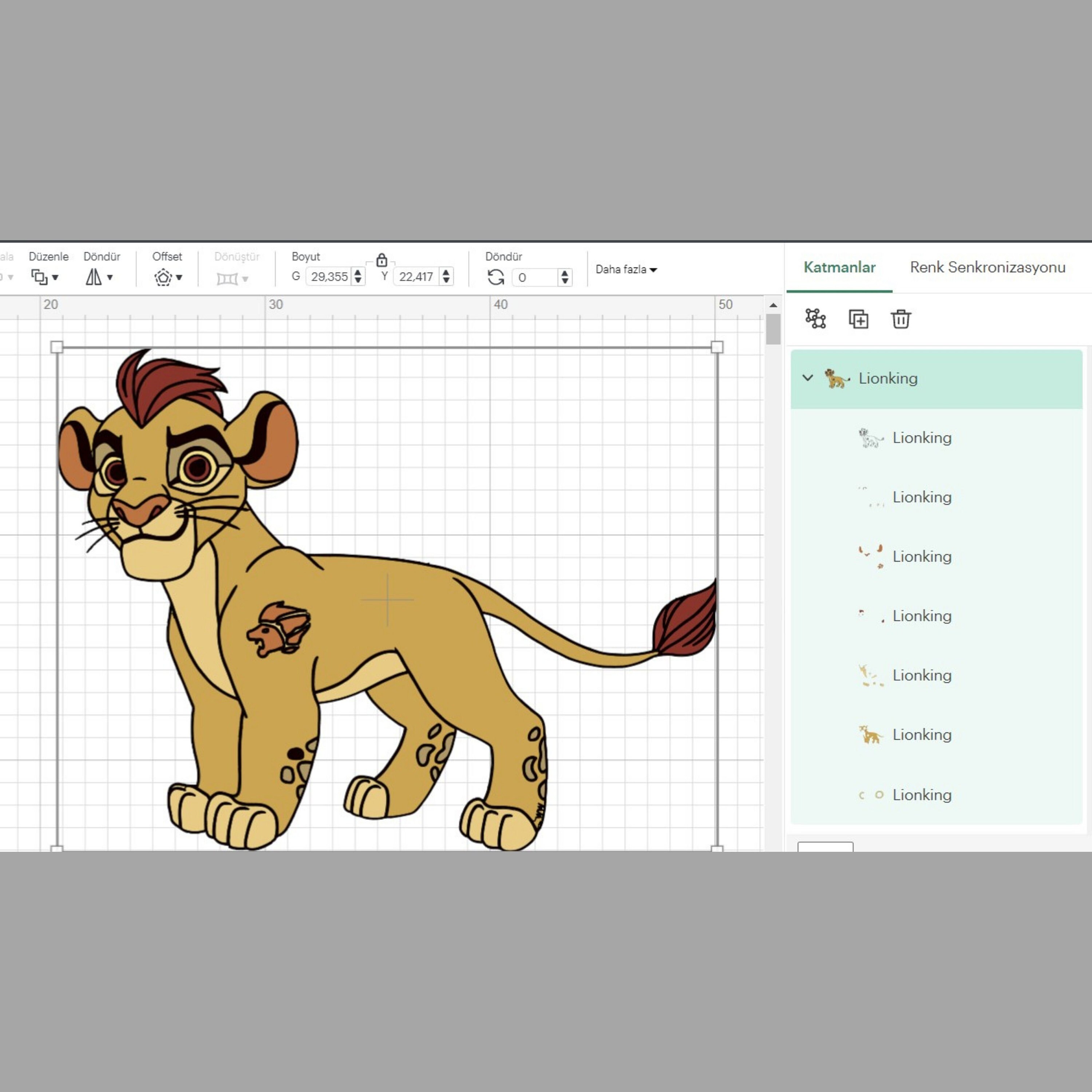The width and height of the screenshot is (1092, 1092).
Task: Delete the selection with the trash icon
Action: click(901, 319)
